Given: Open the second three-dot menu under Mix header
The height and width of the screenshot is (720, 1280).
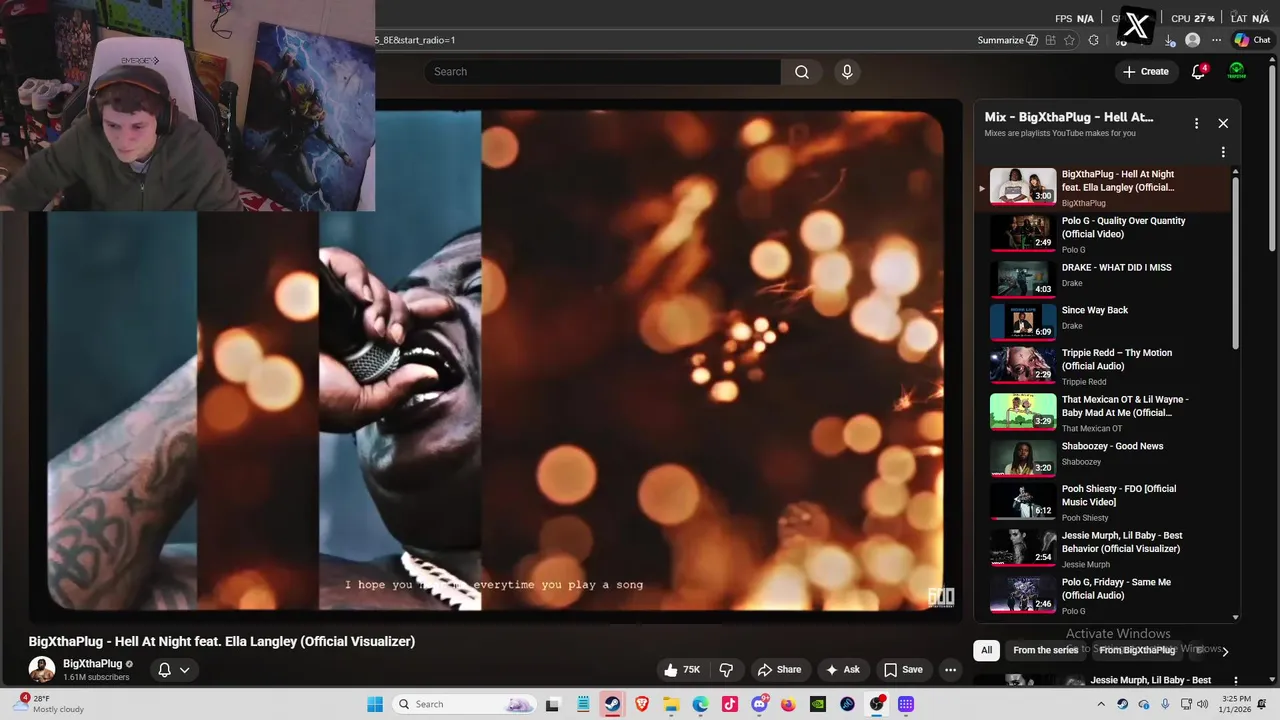Looking at the screenshot, I should (x=1223, y=153).
